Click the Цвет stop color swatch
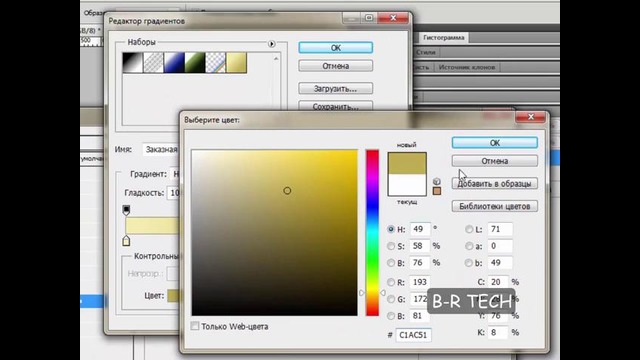640x360 pixels. (173, 296)
